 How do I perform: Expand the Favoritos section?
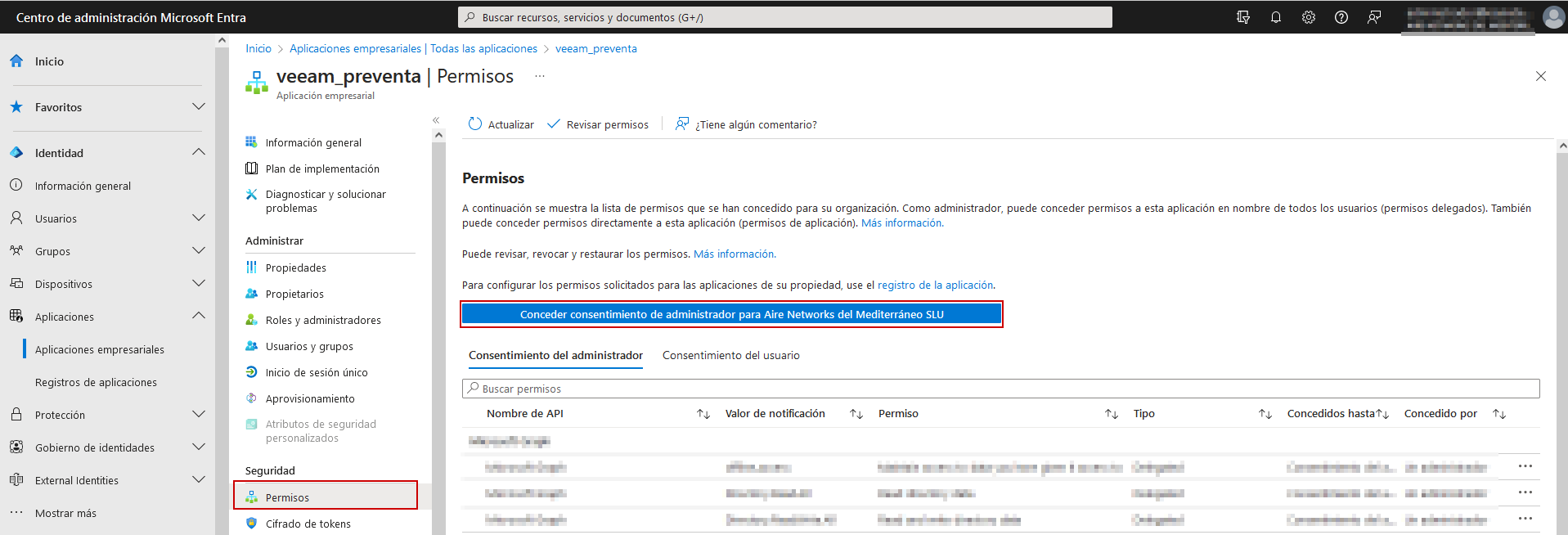pyautogui.click(x=198, y=107)
